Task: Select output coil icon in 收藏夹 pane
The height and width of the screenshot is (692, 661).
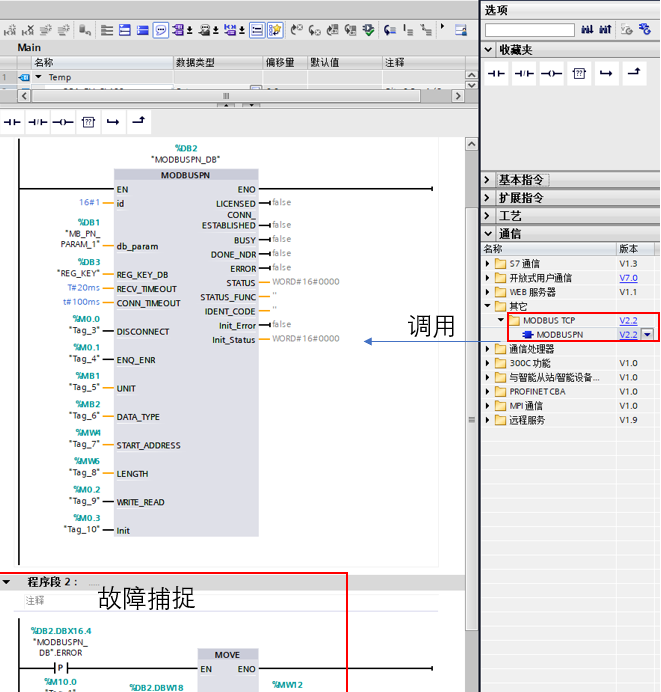Action: pos(552,74)
